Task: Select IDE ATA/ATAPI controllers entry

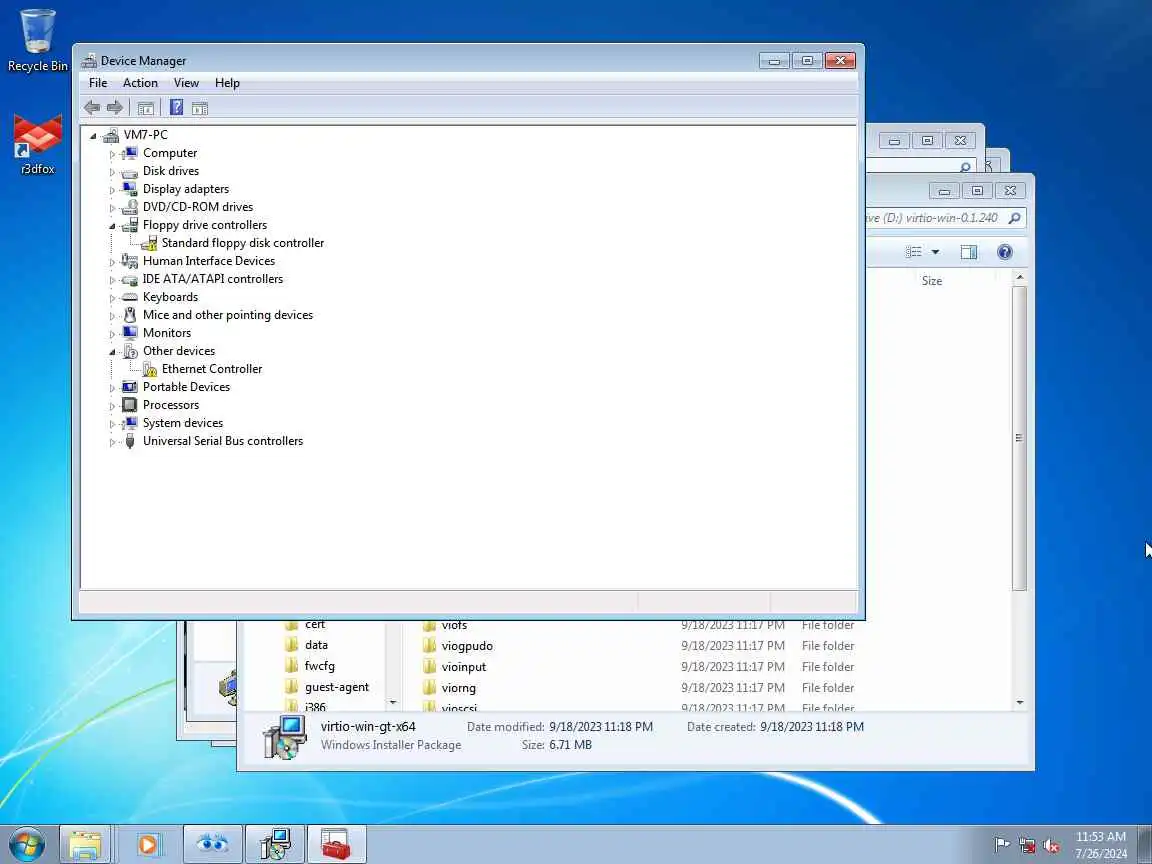Action: [x=213, y=279]
